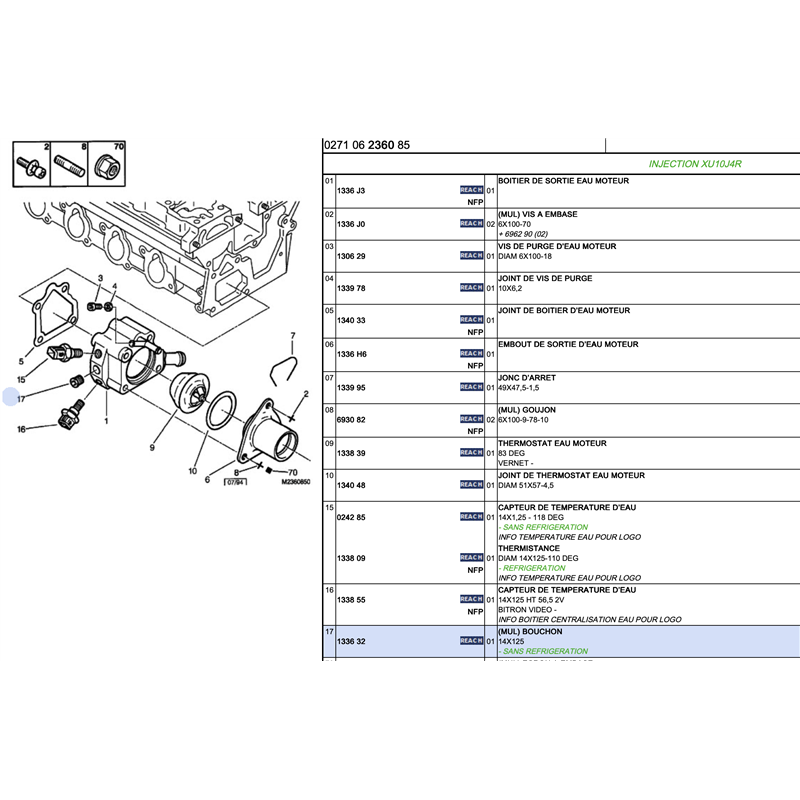Viewport: 800px width, 800px height.
Task: Select callout 15 sensor on the diagram
Action: tap(21, 380)
